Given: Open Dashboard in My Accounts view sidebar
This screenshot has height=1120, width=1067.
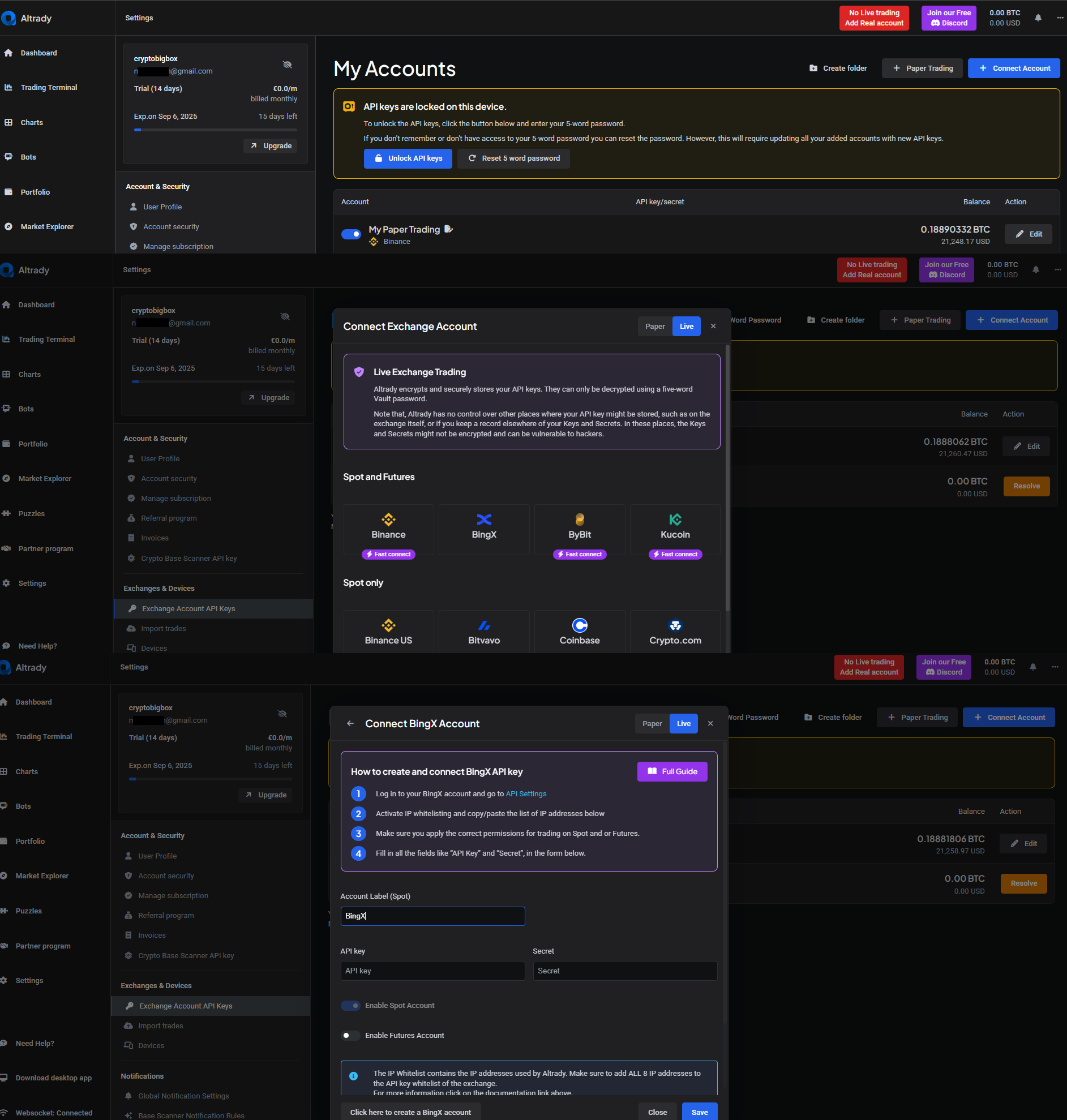Looking at the screenshot, I should [x=38, y=53].
